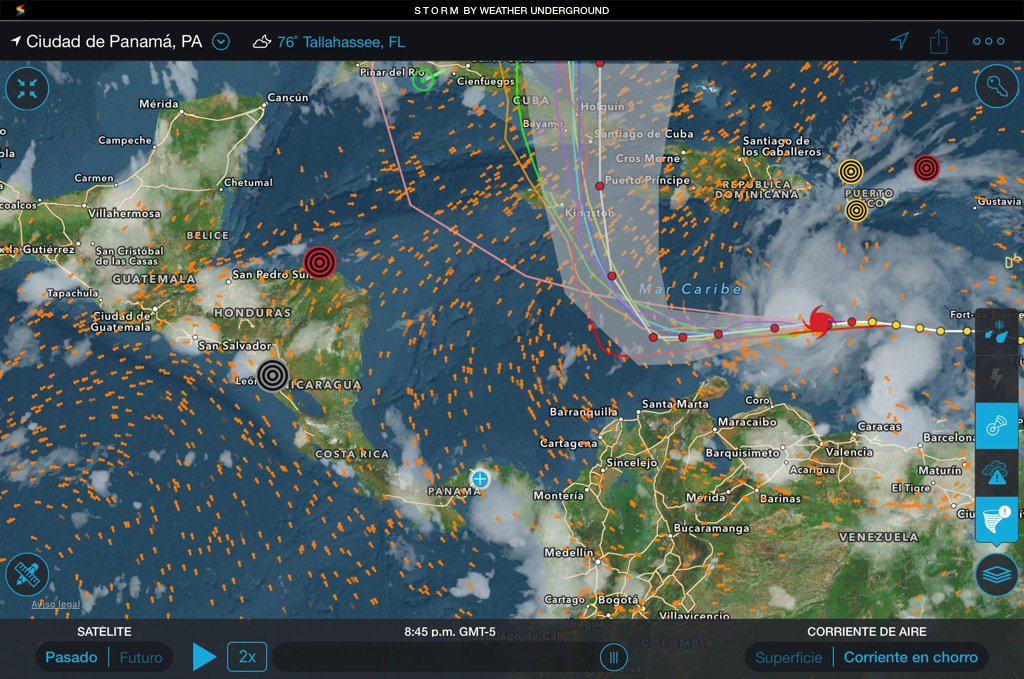Click the Bogotá city label
The height and width of the screenshot is (679, 1024).
tap(618, 599)
